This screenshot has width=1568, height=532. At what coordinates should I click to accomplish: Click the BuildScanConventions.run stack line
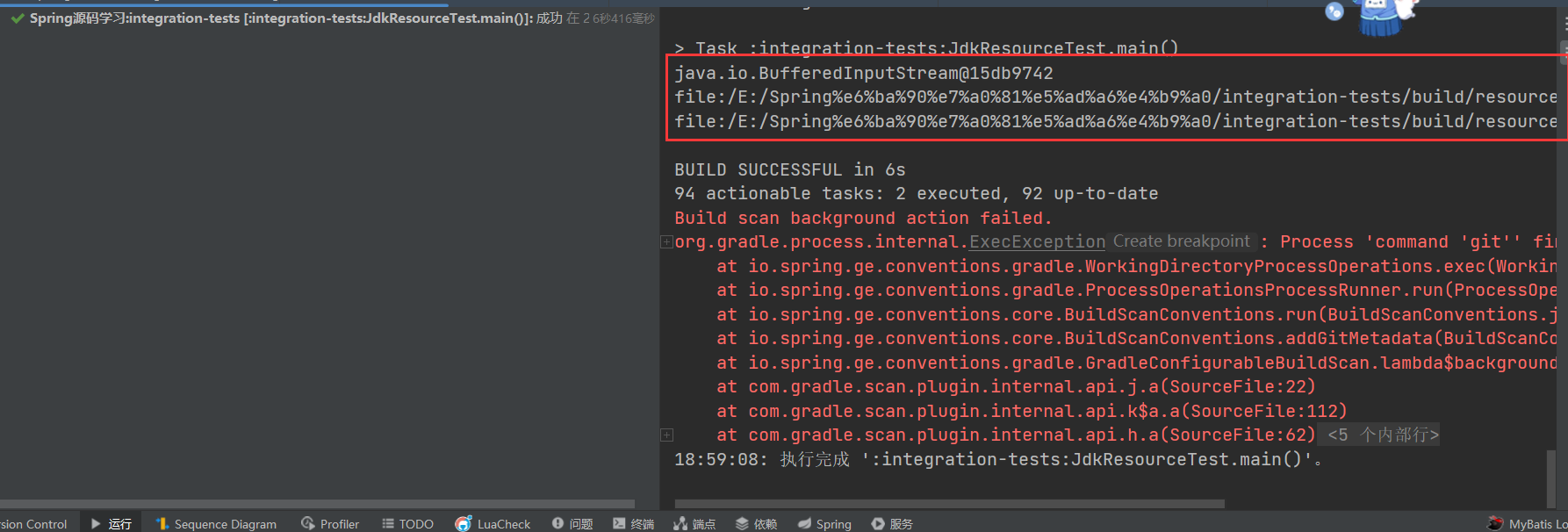pyautogui.click(x=1137, y=314)
